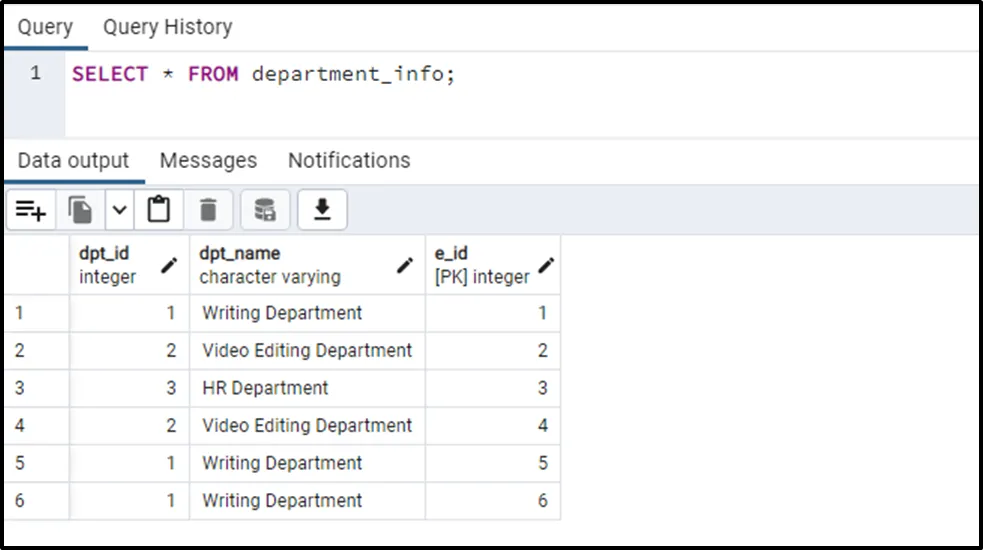Open the Notifications tab
Screen dimensions: 983x550
(349, 160)
